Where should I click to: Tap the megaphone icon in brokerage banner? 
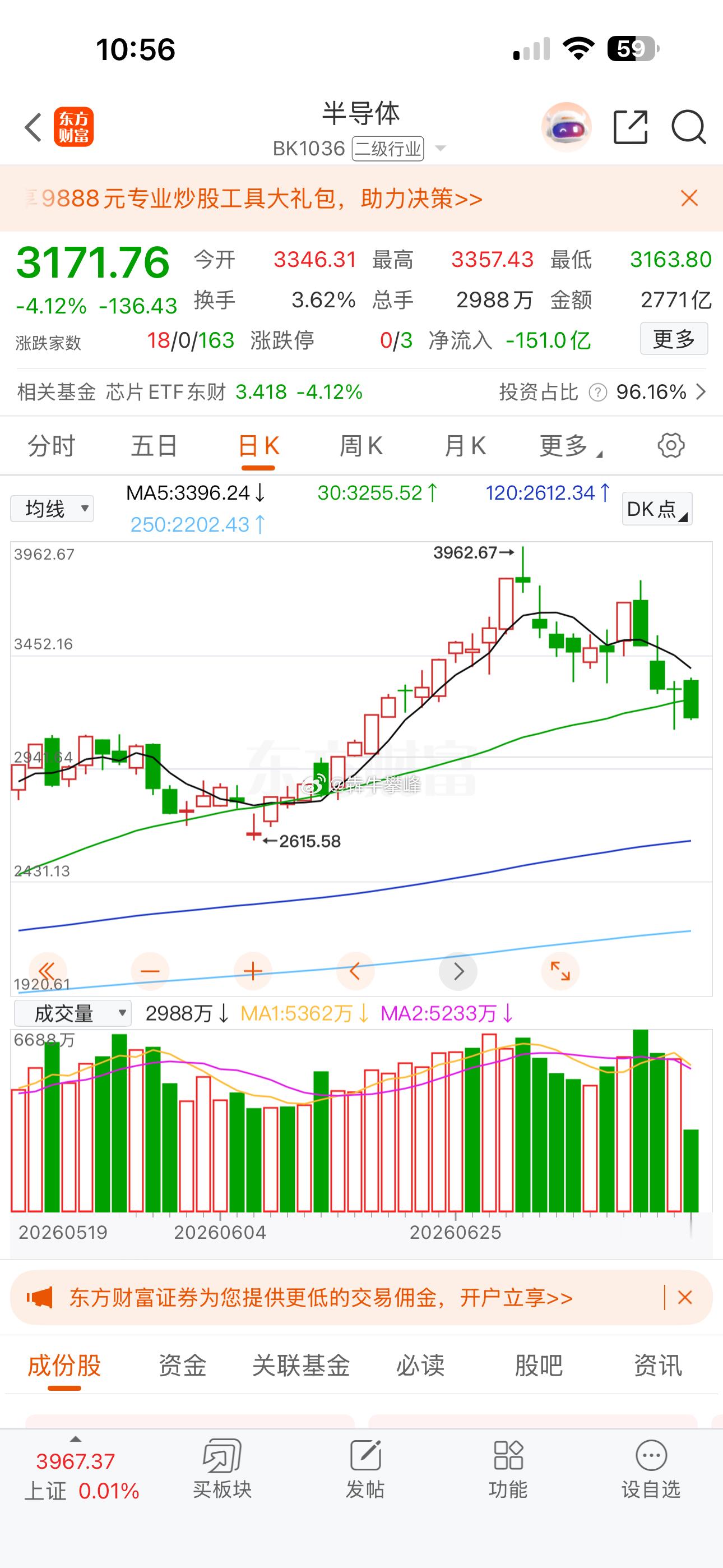(40, 1298)
